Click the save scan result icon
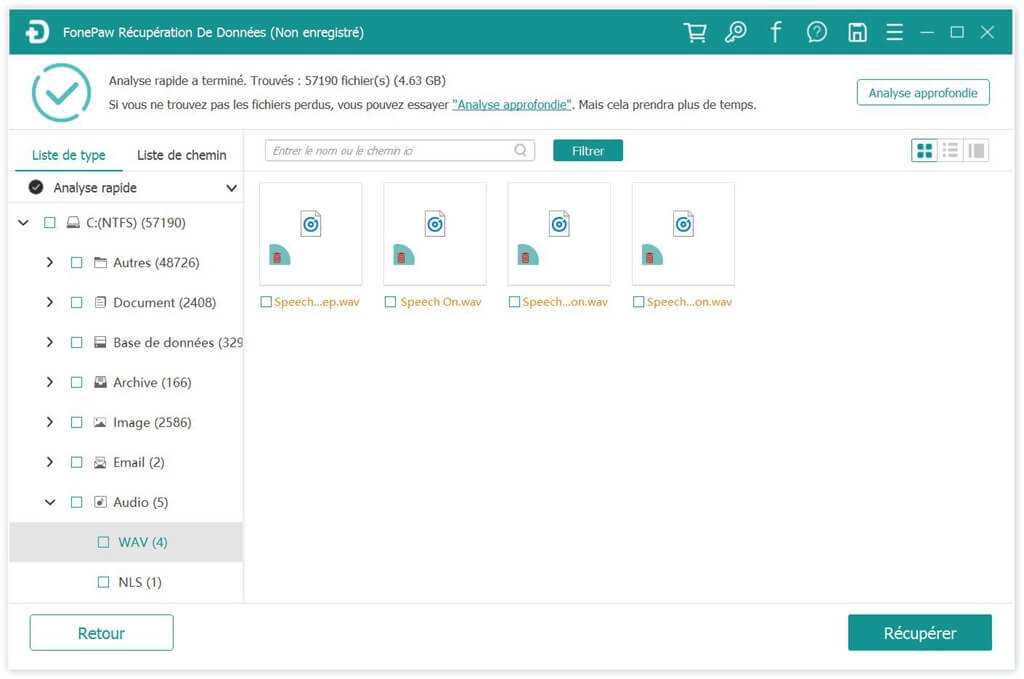 point(857,32)
